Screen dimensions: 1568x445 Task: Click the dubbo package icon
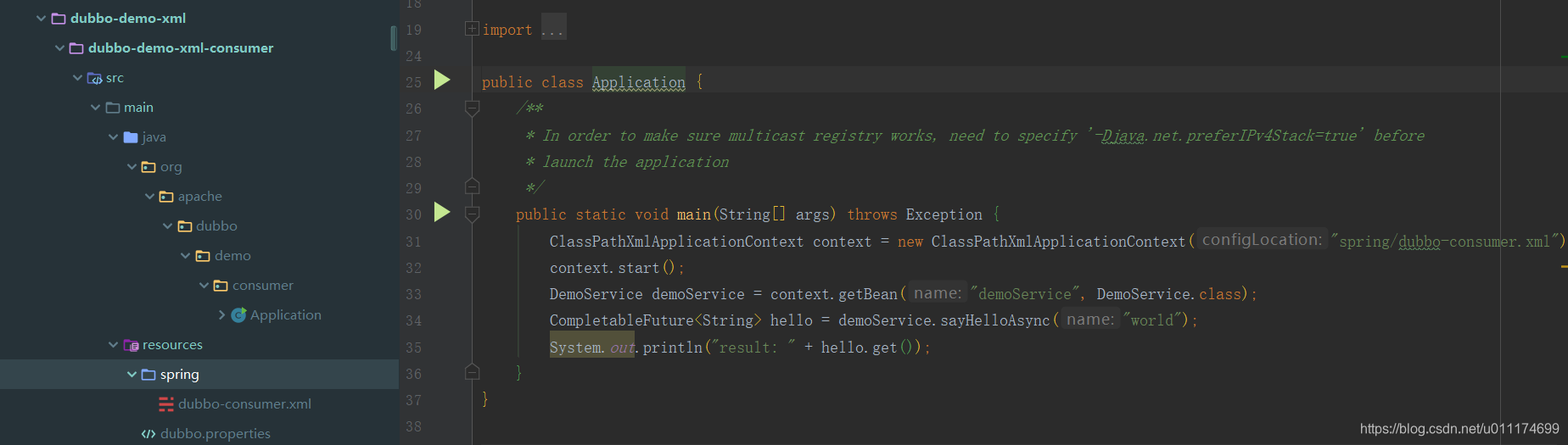[x=185, y=225]
